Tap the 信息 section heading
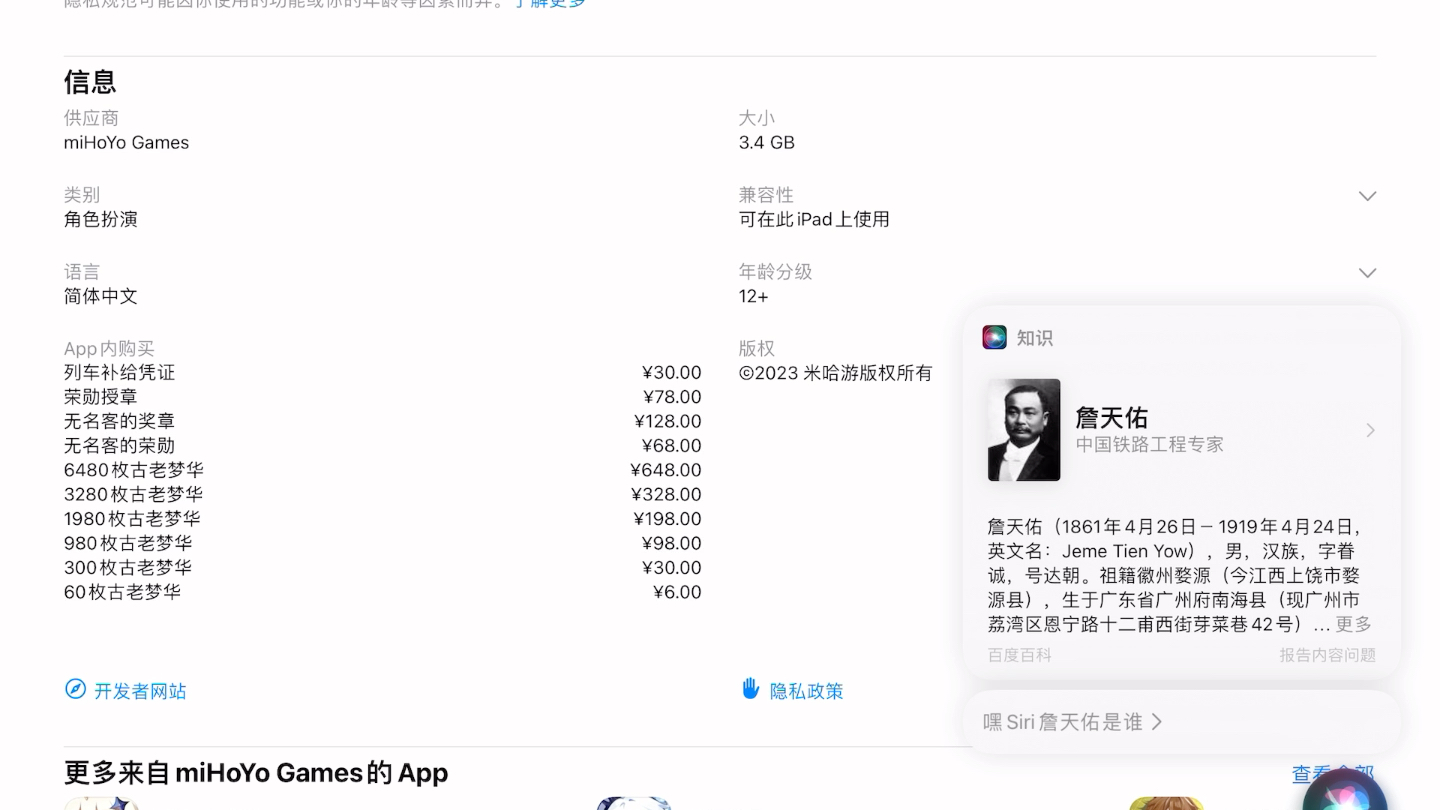Screen dimensions: 1440x810 click(90, 82)
